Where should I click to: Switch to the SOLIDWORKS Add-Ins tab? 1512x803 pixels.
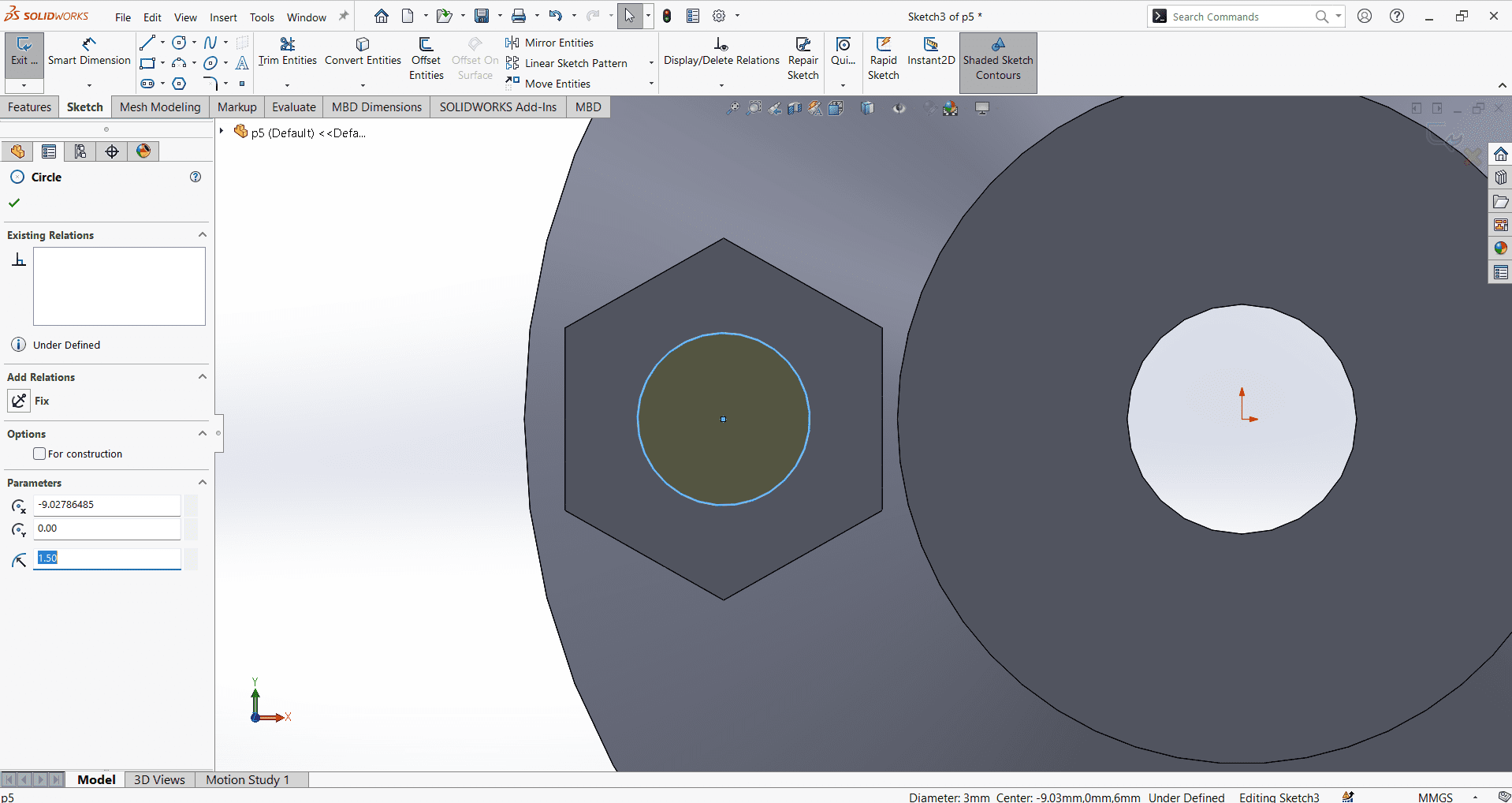[498, 107]
